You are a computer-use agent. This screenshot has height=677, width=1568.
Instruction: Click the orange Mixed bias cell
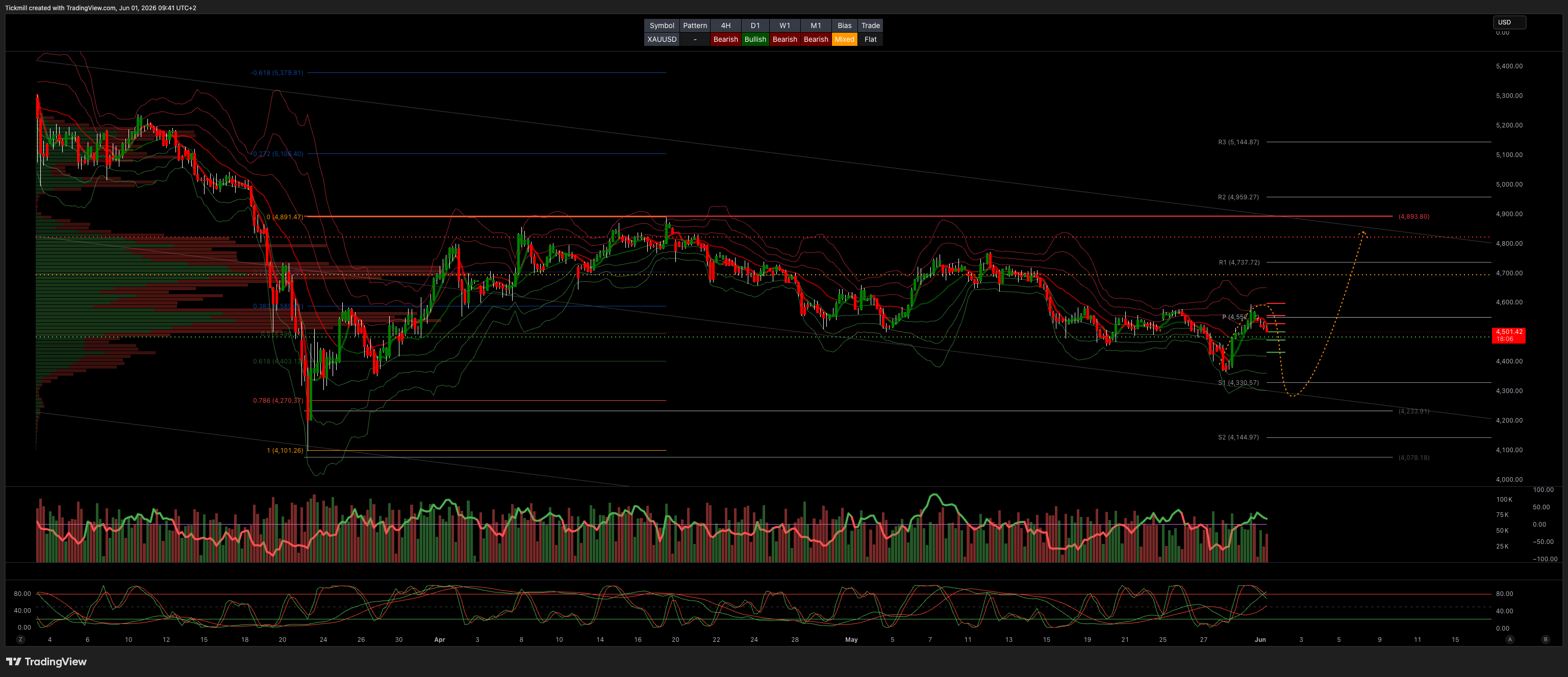(x=844, y=40)
